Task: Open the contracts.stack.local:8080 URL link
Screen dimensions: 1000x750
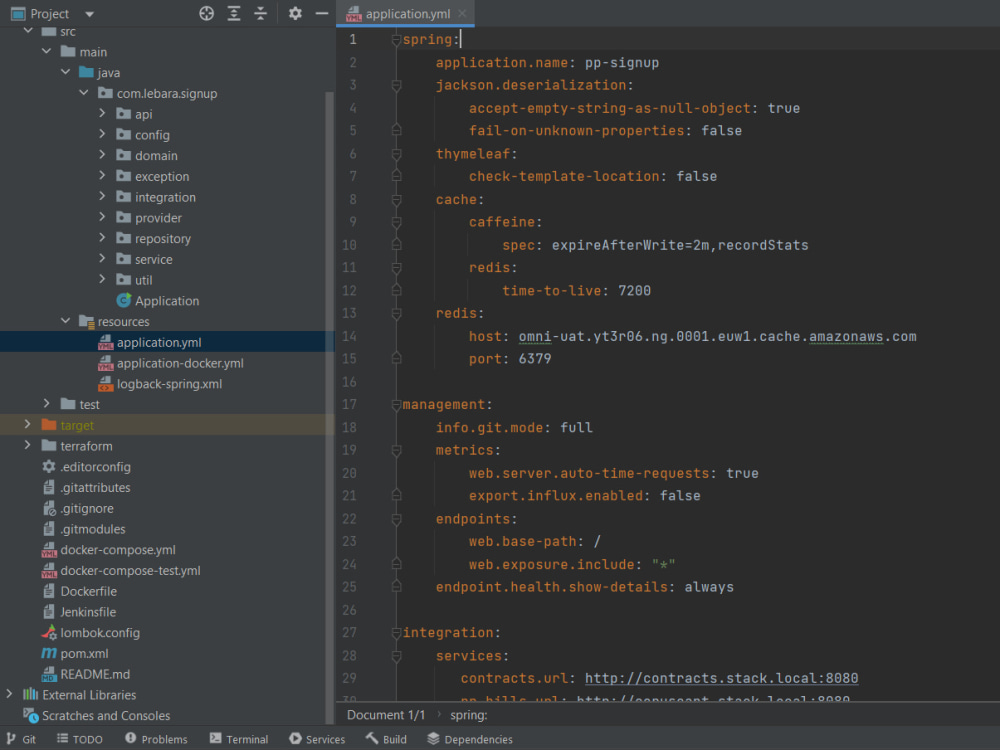Action: click(721, 678)
